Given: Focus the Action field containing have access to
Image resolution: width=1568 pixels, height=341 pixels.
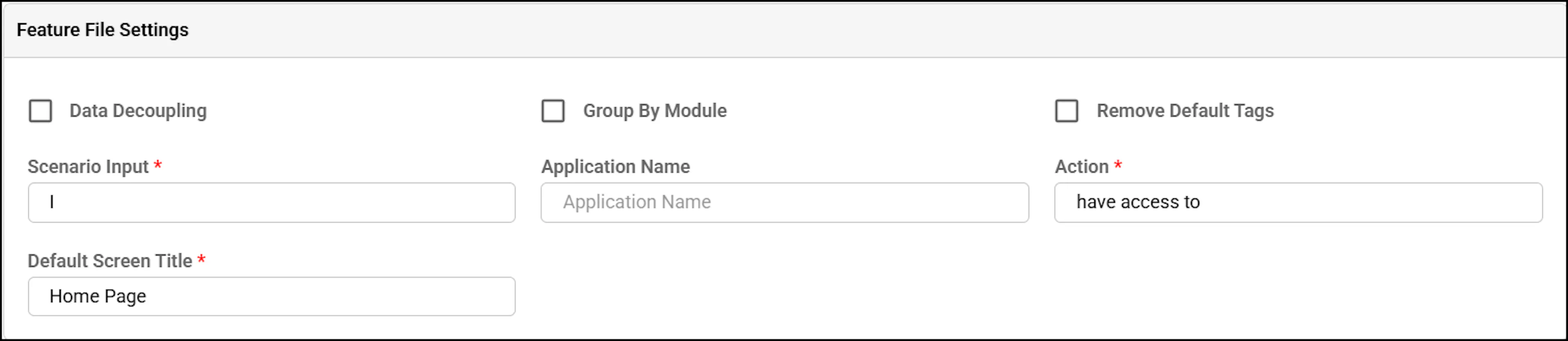Looking at the screenshot, I should (1298, 202).
